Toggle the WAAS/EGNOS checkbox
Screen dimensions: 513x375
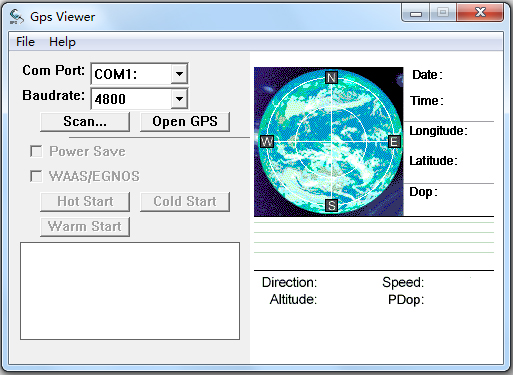click(x=36, y=176)
